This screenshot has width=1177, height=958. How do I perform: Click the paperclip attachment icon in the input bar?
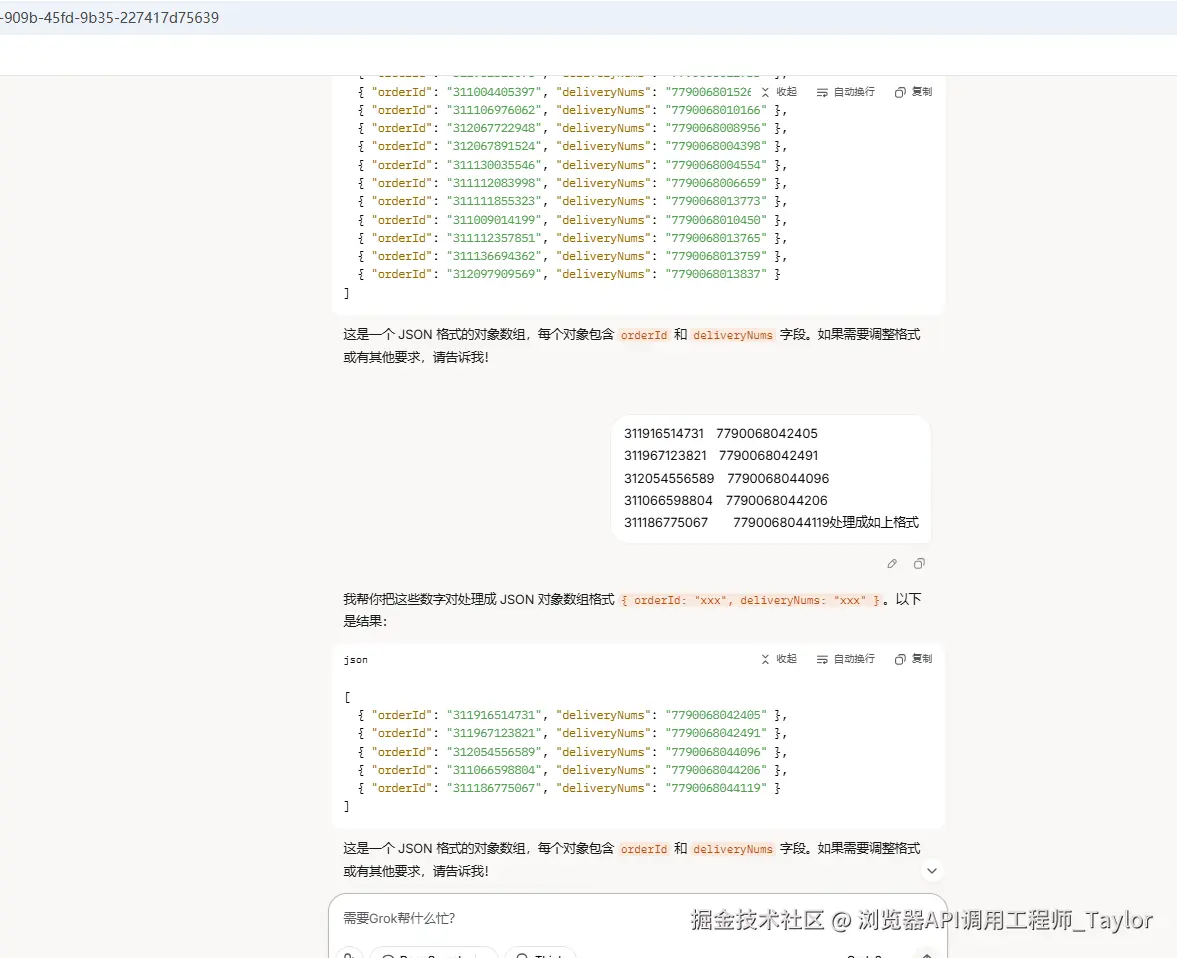[x=349, y=953]
